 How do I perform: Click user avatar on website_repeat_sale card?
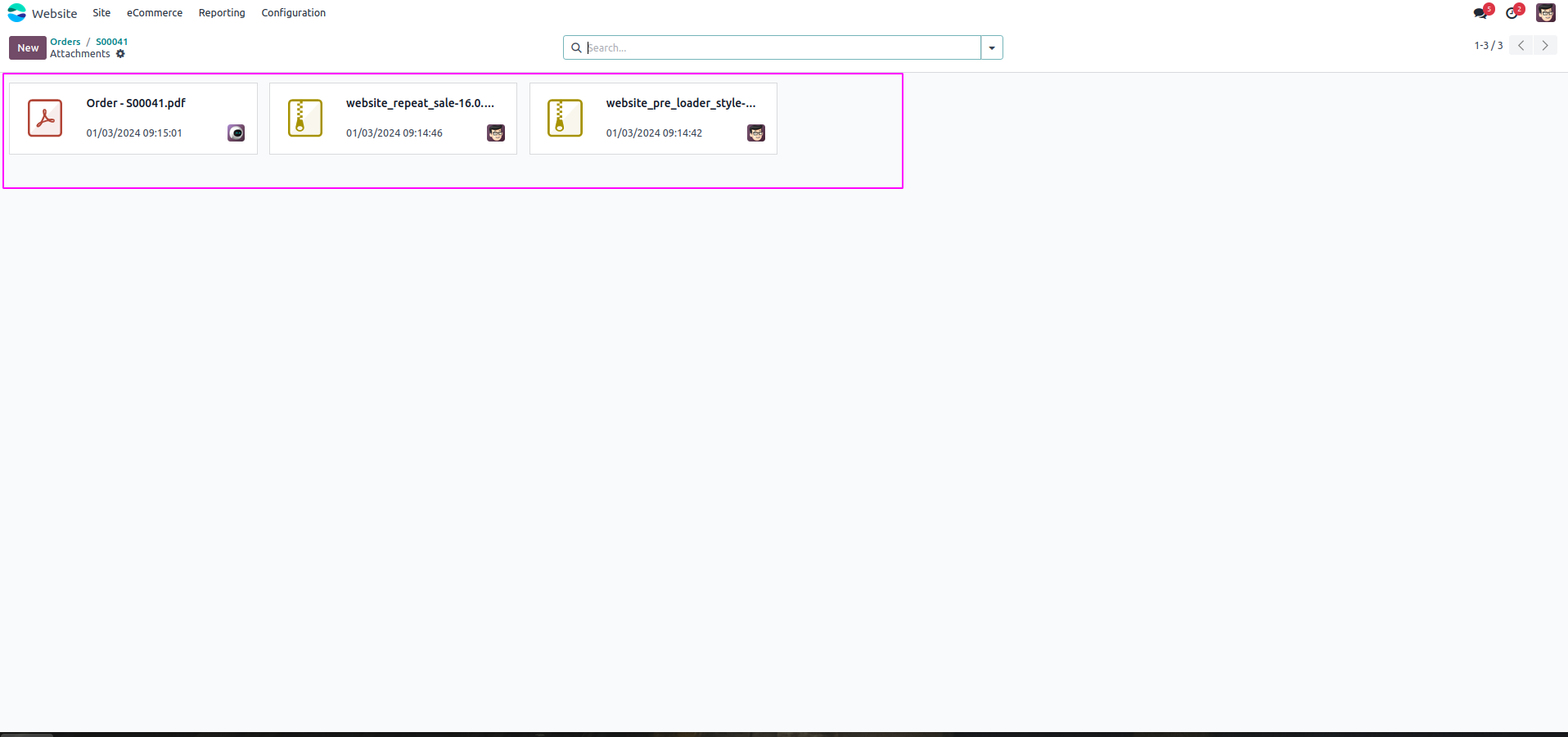(496, 133)
